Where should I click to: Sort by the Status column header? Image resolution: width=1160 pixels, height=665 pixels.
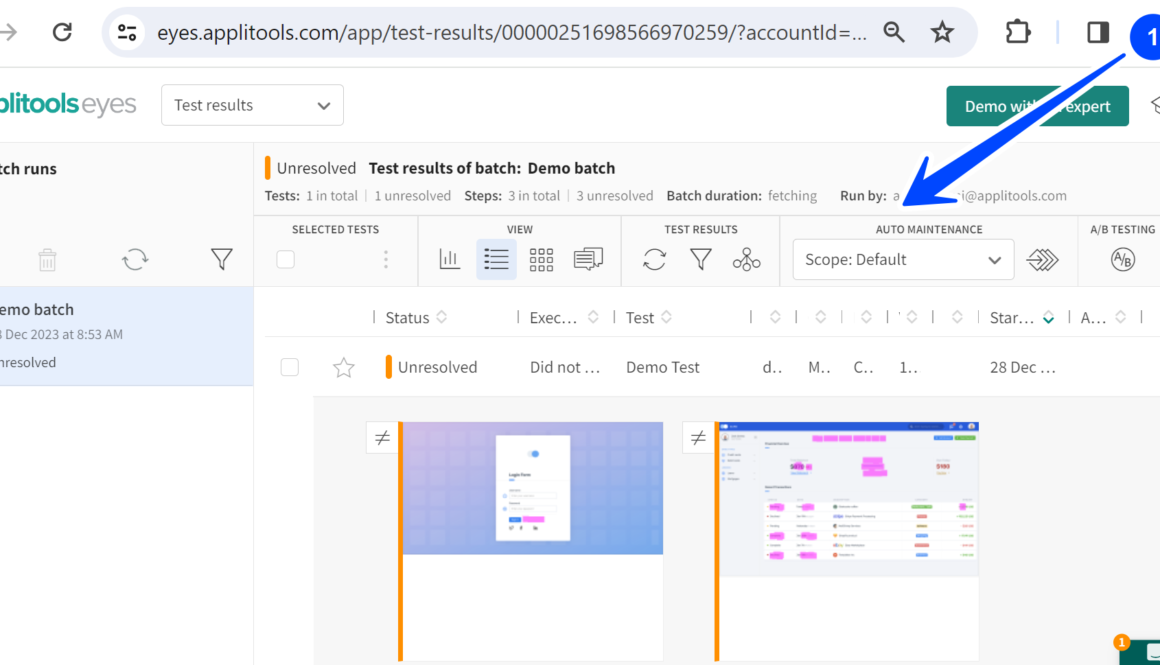tap(408, 317)
